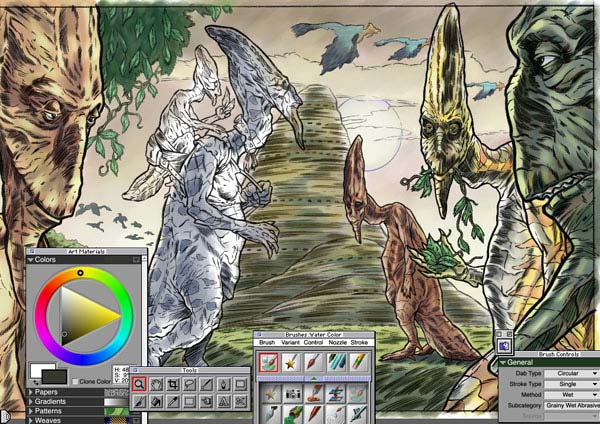Choose the faded star brush in drawer
Viewport: 600px width, 424px height.
click(271, 395)
